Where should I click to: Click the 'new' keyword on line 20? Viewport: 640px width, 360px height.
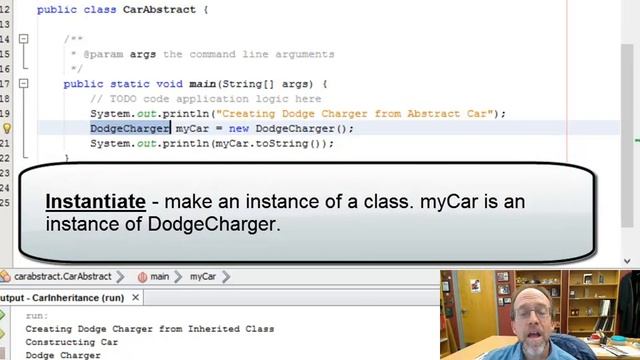pos(239,129)
